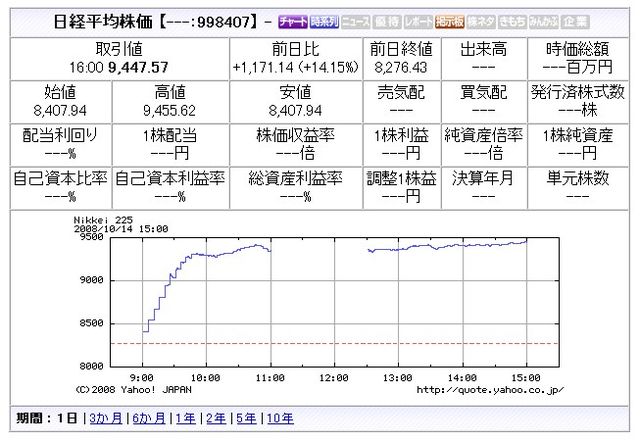640x442 pixels.
Task: Click the みんかぶ button
Action: (x=541, y=21)
